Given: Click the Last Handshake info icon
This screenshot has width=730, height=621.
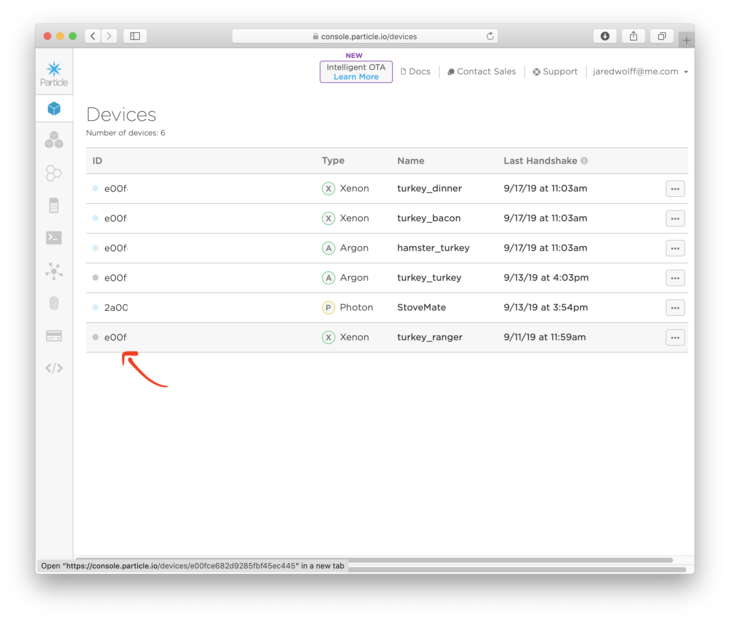Looking at the screenshot, I should pos(584,161).
